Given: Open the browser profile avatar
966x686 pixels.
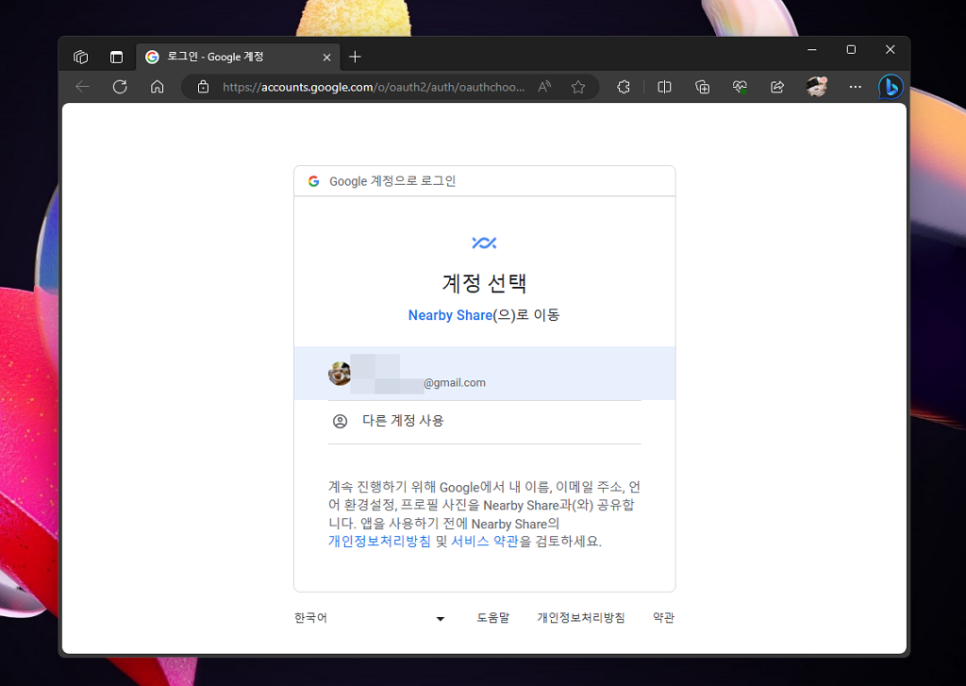Looking at the screenshot, I should [x=817, y=87].
